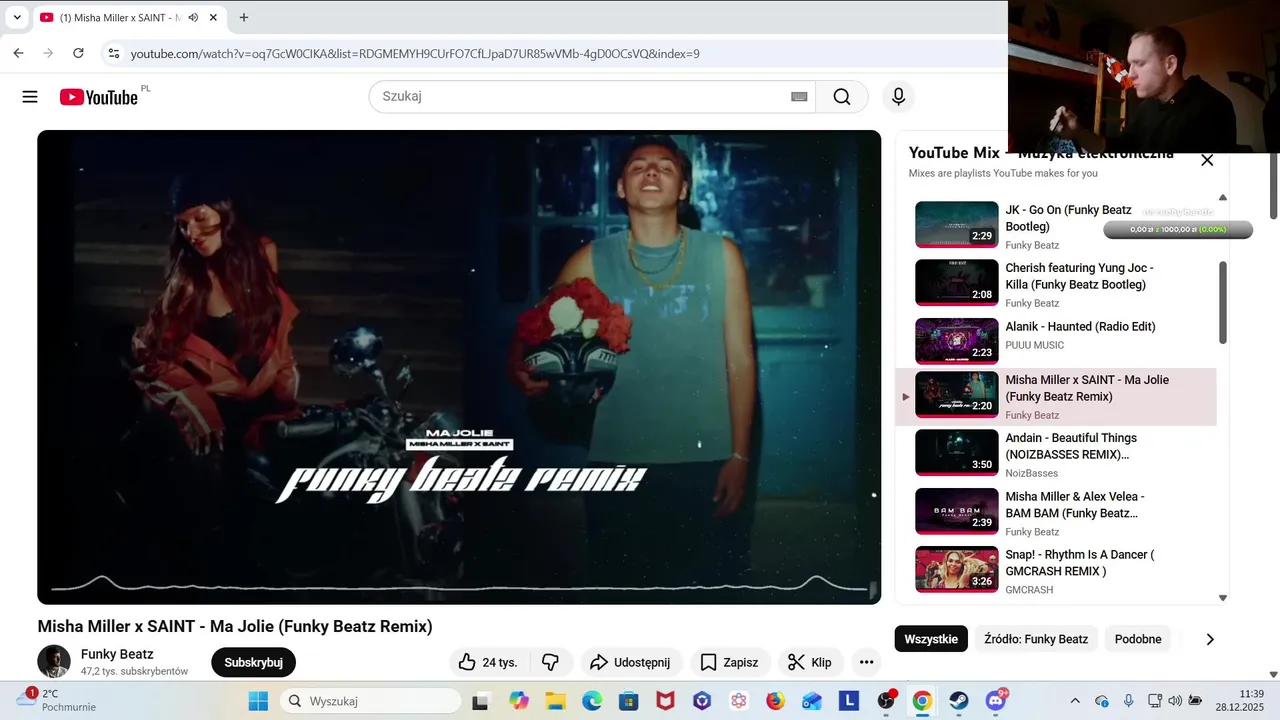Image resolution: width=1280 pixels, height=720 pixels.
Task: Open the Windows Start menu
Action: point(258,701)
